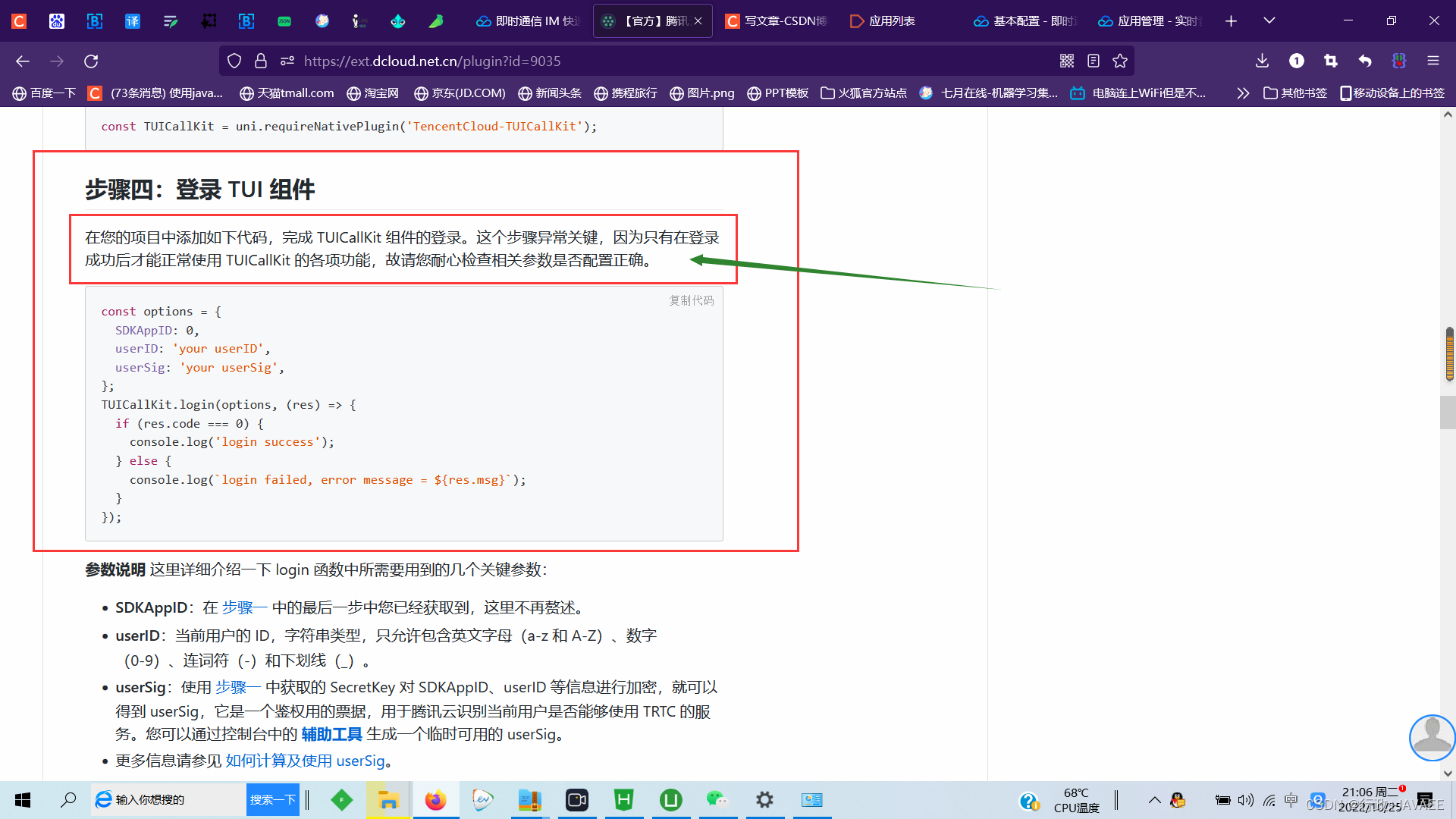Viewport: 1456px width, 819px height.
Task: Open the 京东(JD.COM) bookmark
Action: (x=460, y=93)
